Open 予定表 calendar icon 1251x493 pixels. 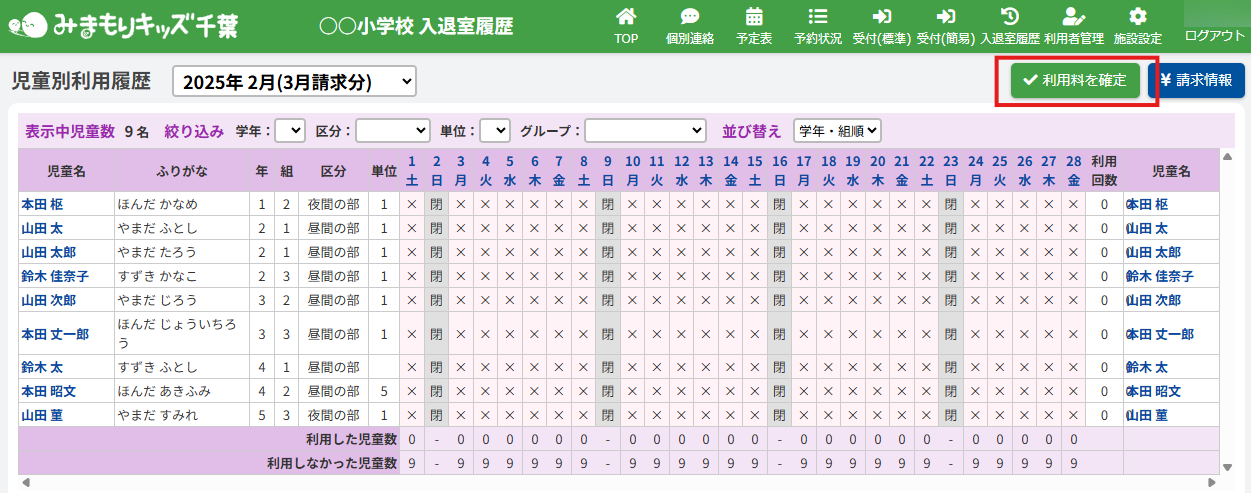click(754, 17)
